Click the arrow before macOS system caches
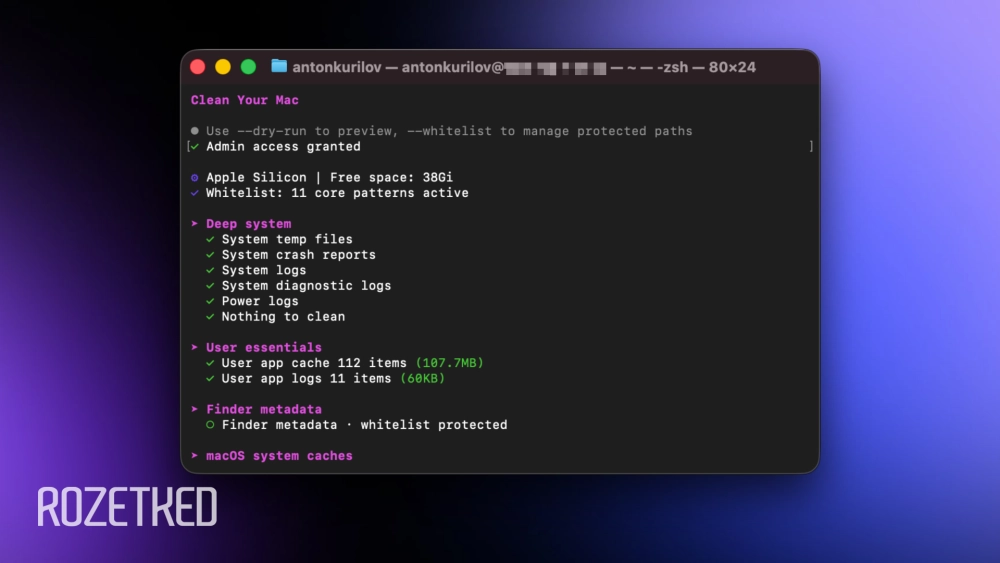Image resolution: width=1000 pixels, height=563 pixels. 195,456
